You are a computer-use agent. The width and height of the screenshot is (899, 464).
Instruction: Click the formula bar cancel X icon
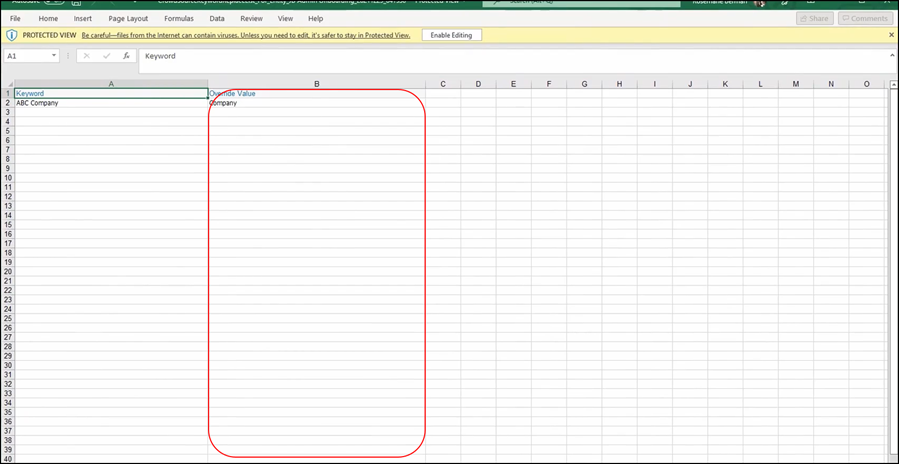pyautogui.click(x=87, y=56)
